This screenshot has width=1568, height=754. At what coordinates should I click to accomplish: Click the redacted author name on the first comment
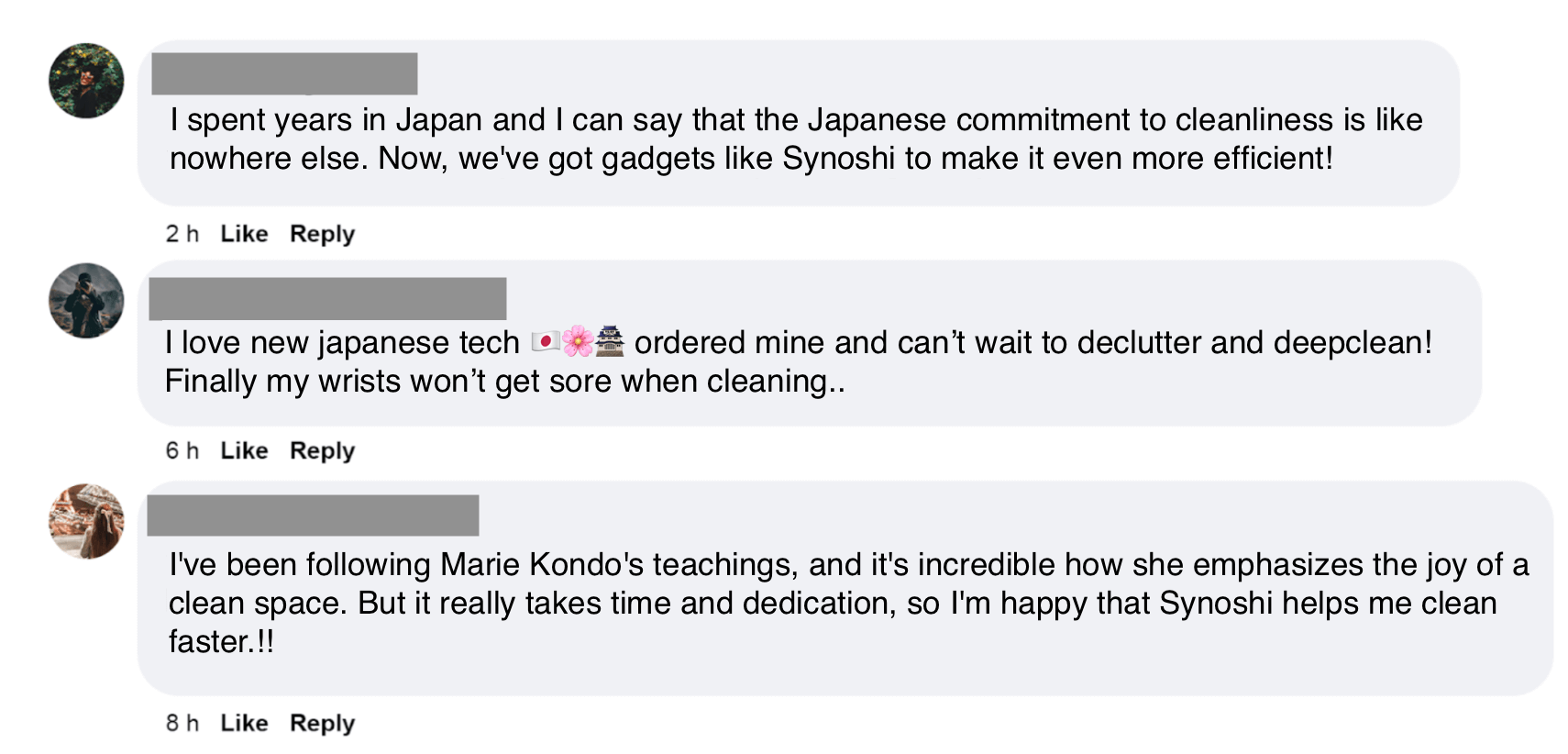284,74
